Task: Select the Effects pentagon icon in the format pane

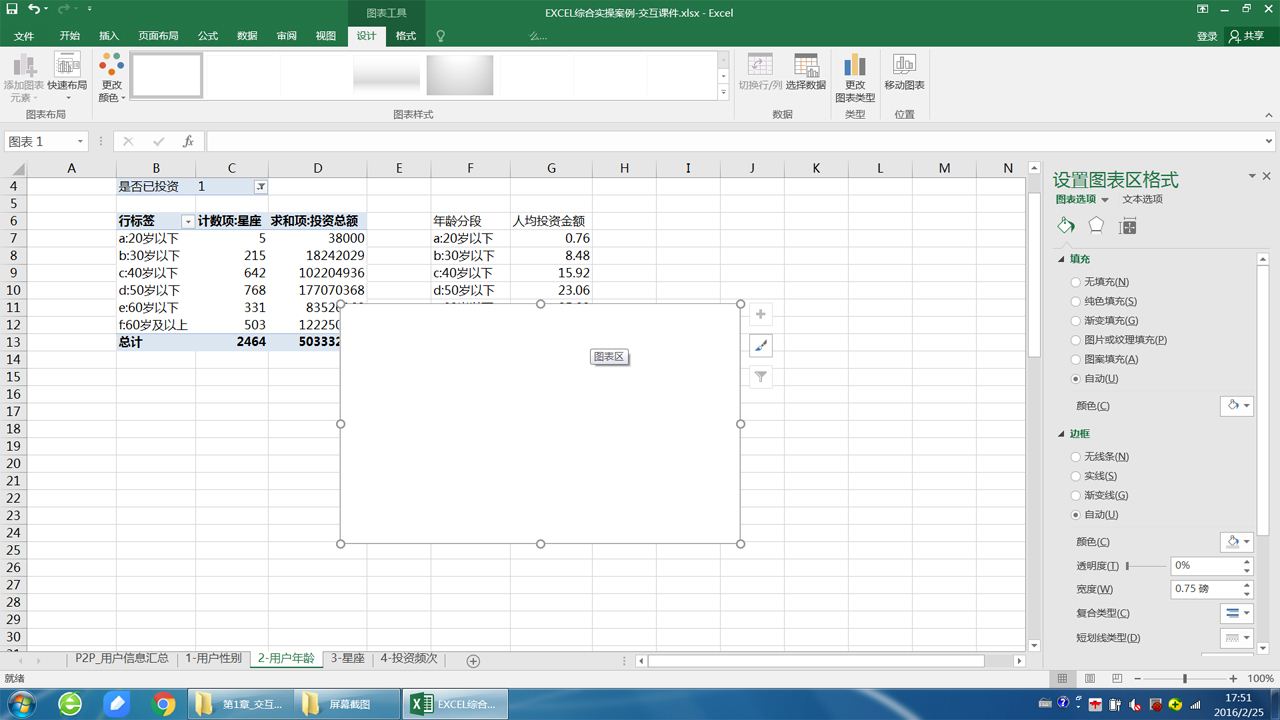Action: tap(1097, 226)
